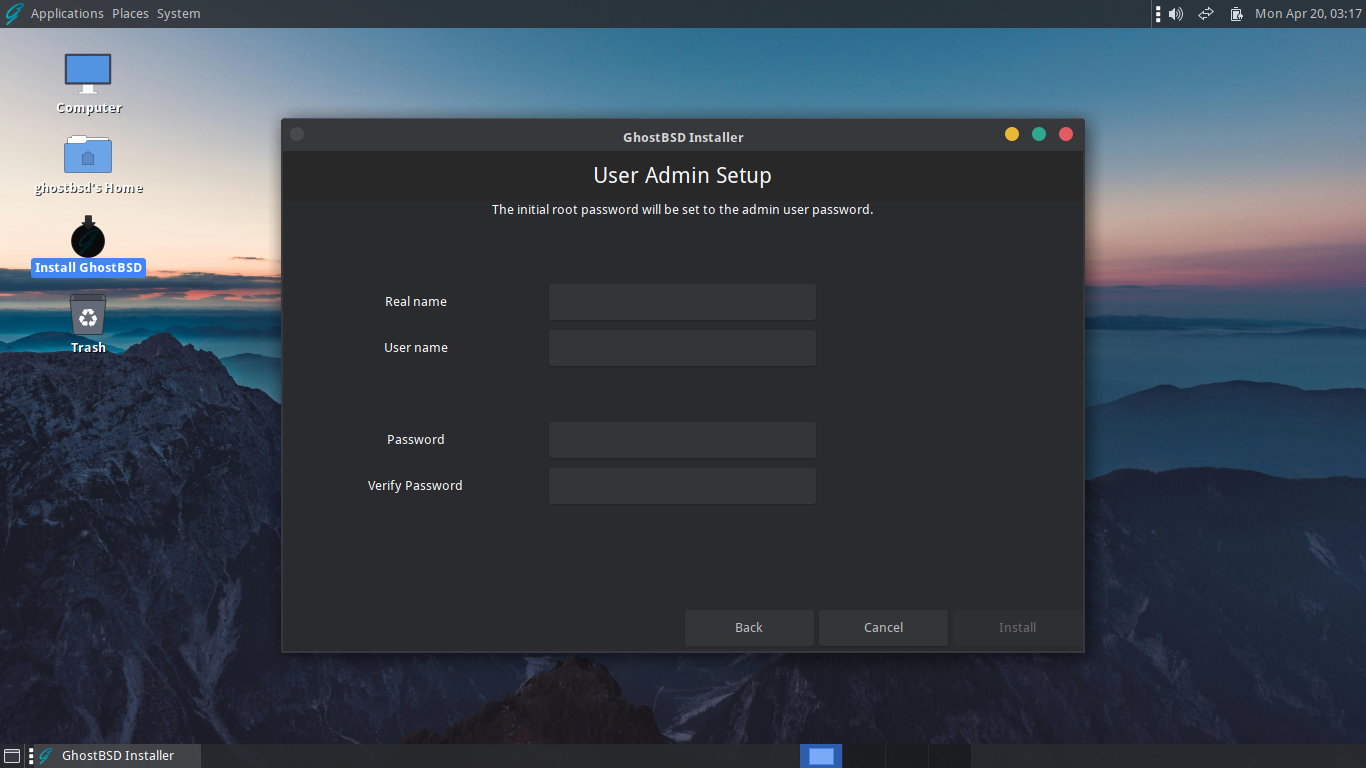
Task: Click the show desktop icon in bottom panel
Action: (x=12, y=756)
